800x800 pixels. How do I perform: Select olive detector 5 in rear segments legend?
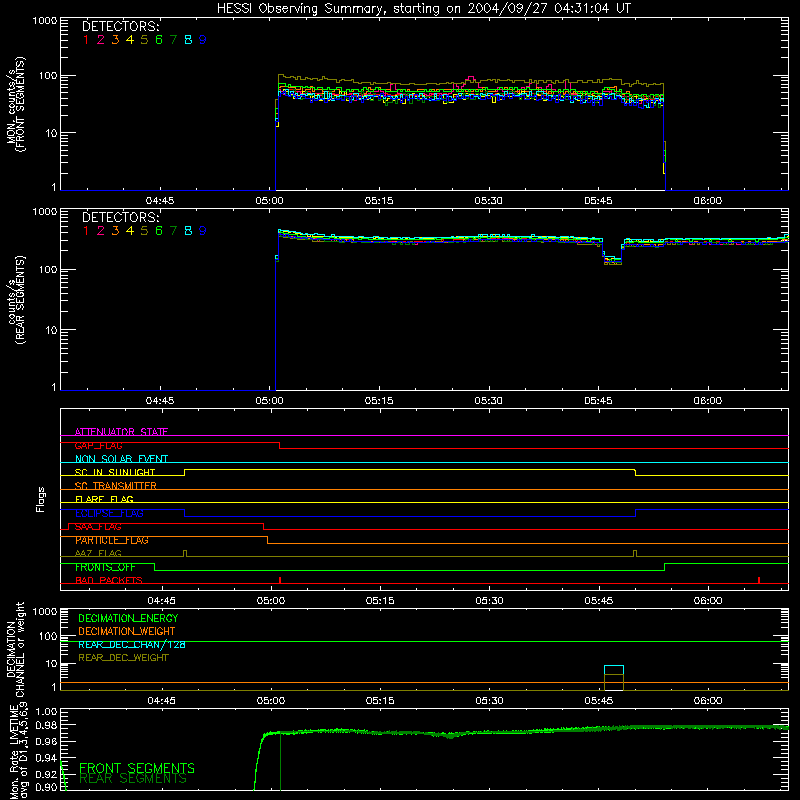point(144,231)
